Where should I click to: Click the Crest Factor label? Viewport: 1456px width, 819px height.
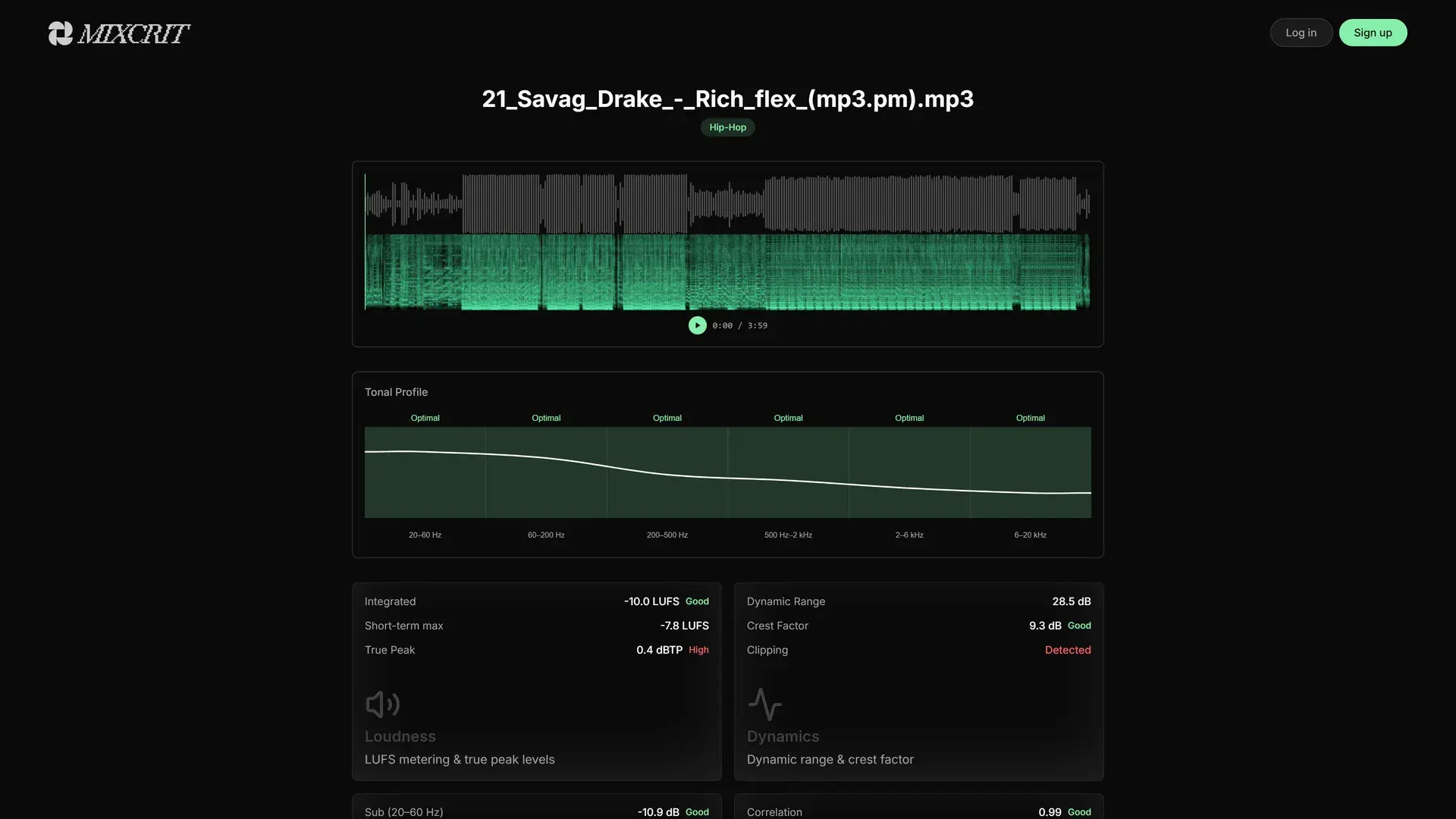click(777, 626)
